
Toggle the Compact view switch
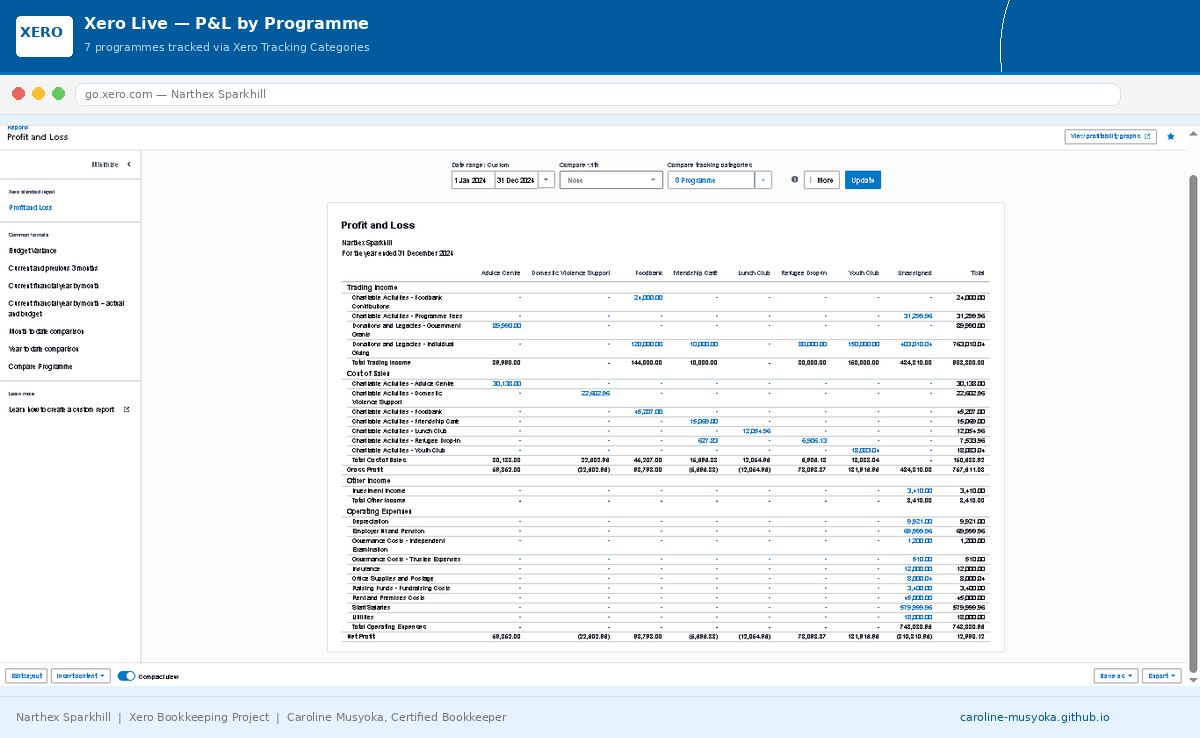126,676
